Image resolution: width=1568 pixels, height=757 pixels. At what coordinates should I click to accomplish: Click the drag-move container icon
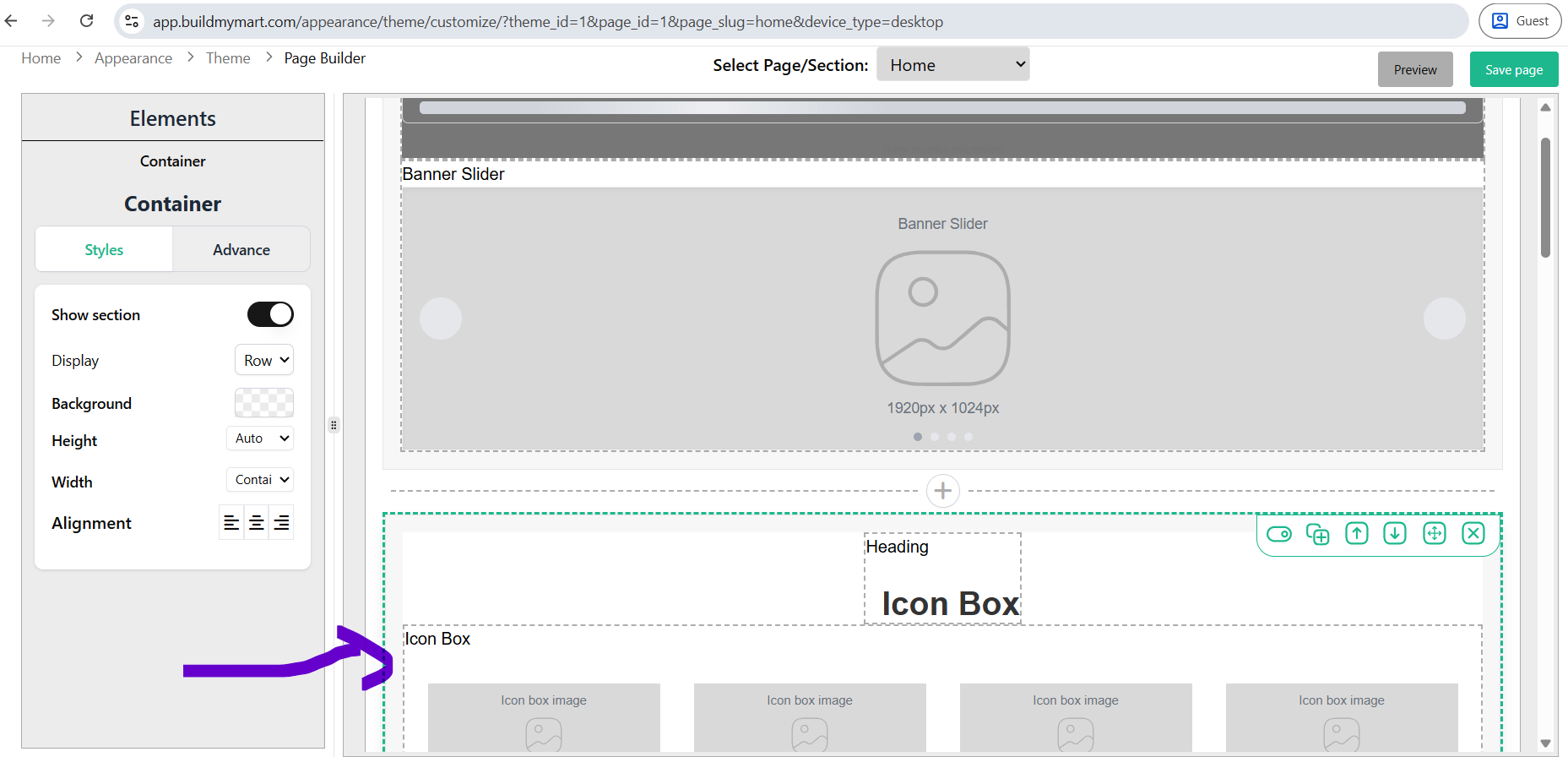1435,533
